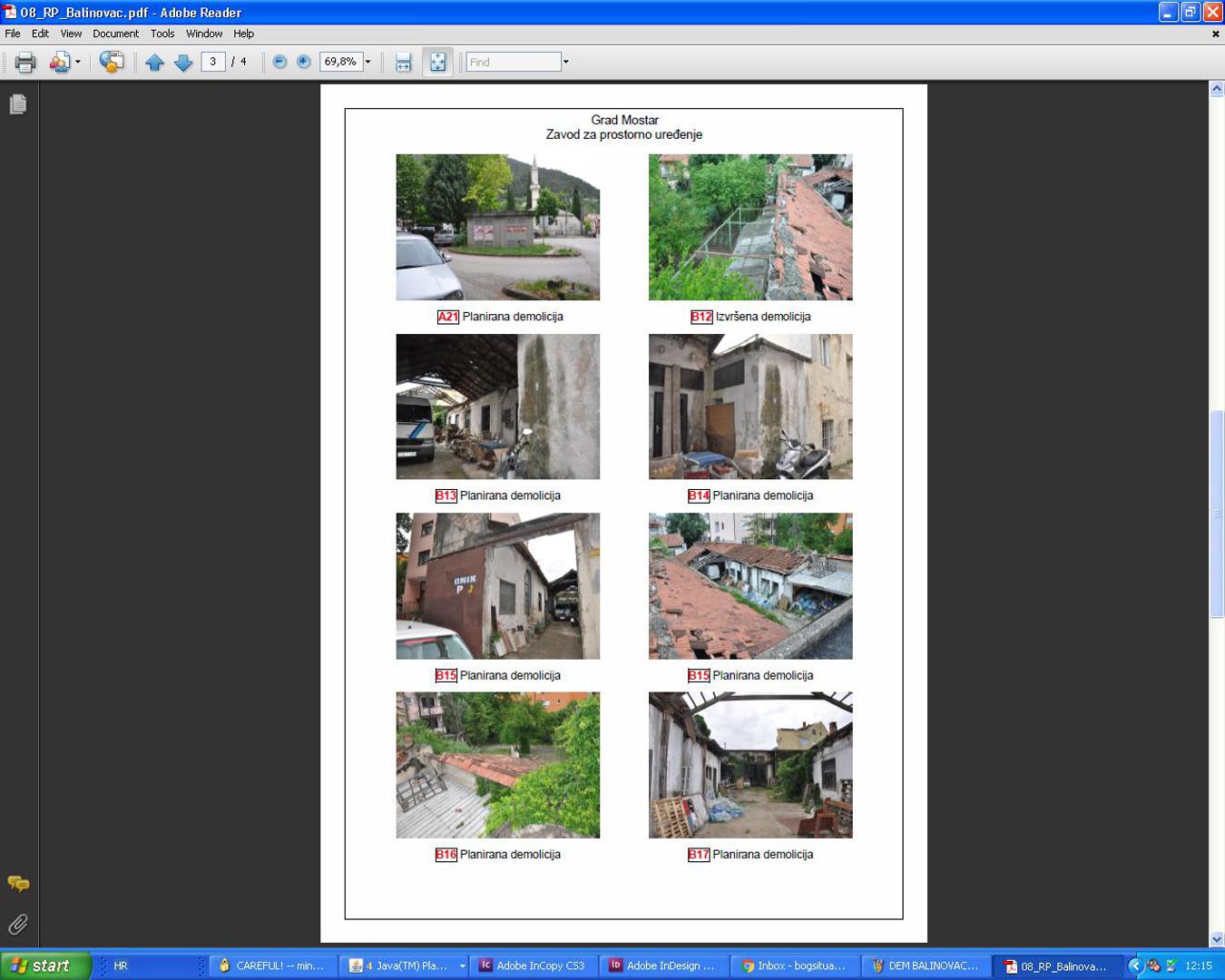
Task: Click the Windows start button
Action: (45, 965)
